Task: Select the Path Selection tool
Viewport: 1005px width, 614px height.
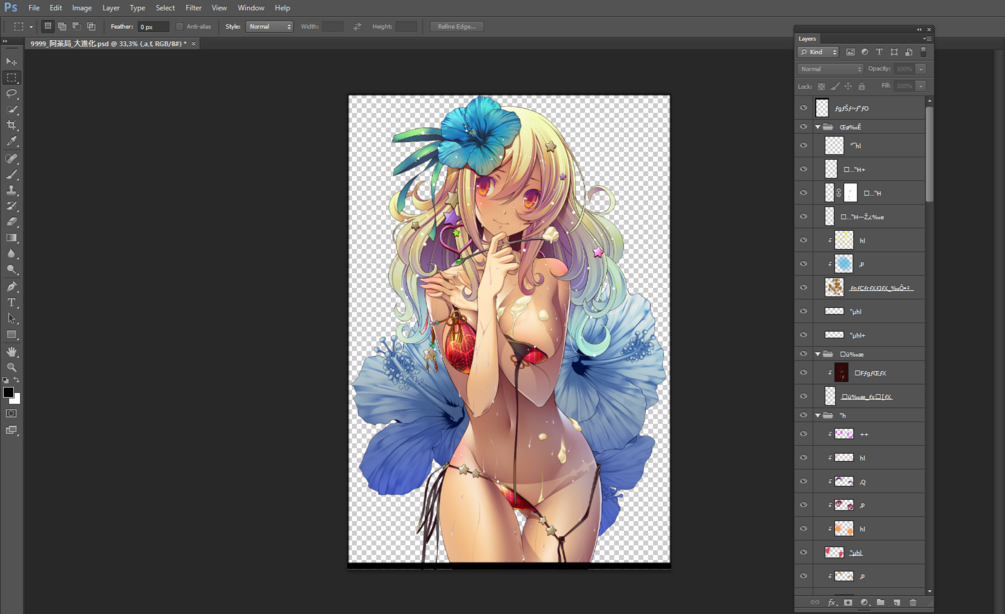Action: click(x=12, y=319)
